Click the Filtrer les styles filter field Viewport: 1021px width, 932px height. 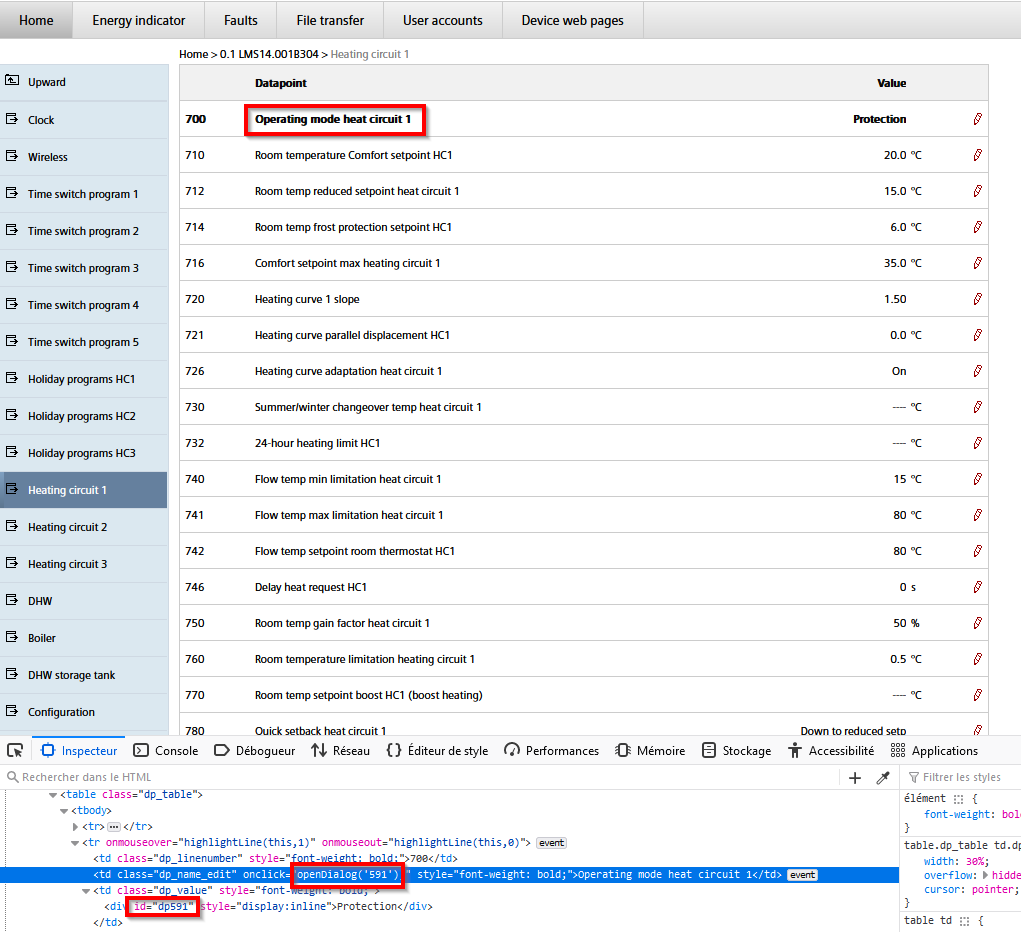point(964,778)
